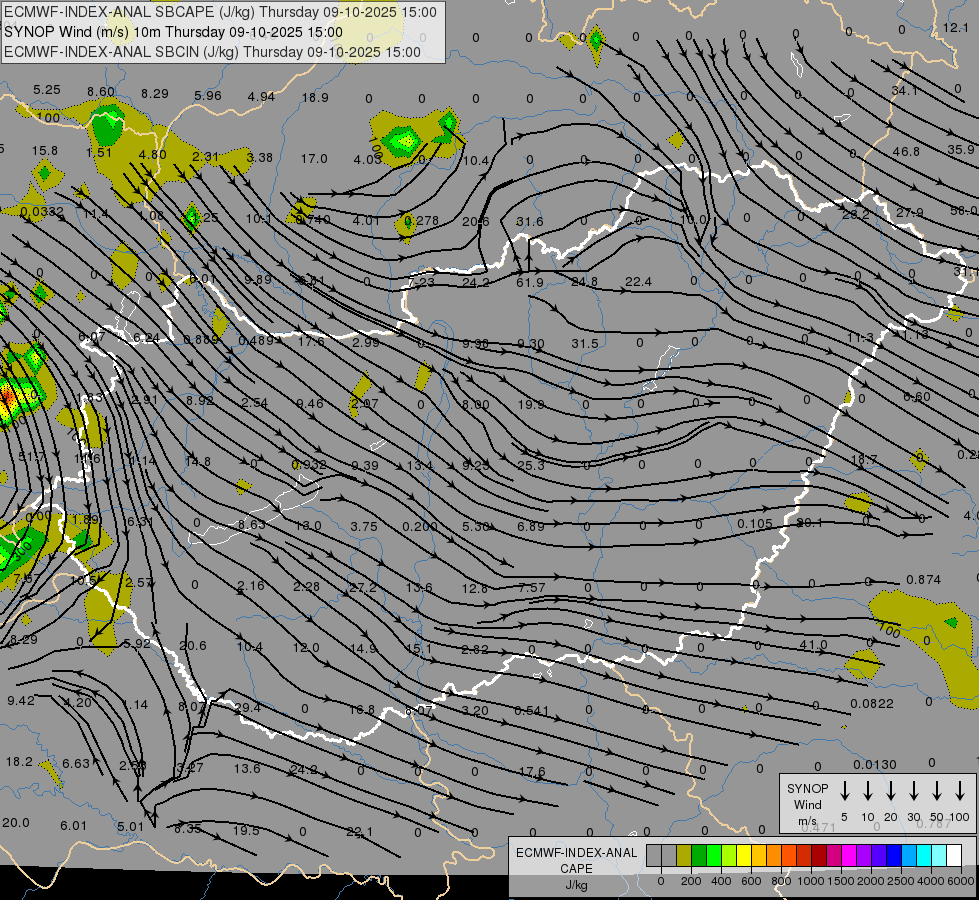Image resolution: width=979 pixels, height=900 pixels.
Task: Select the yellow CAPE swatch left of 600
Action: pyautogui.click(x=744, y=855)
